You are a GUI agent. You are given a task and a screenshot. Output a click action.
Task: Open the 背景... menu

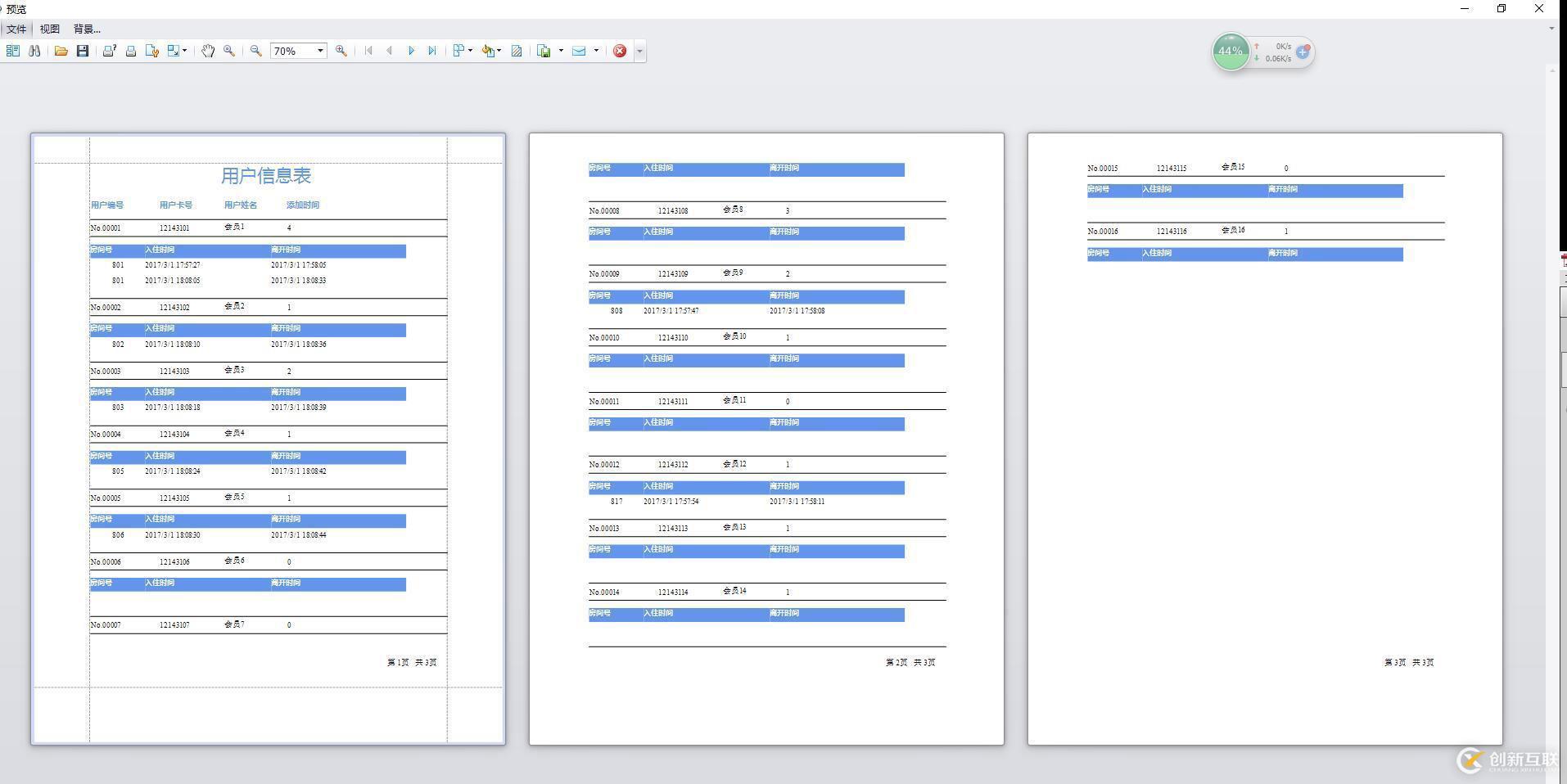(87, 29)
